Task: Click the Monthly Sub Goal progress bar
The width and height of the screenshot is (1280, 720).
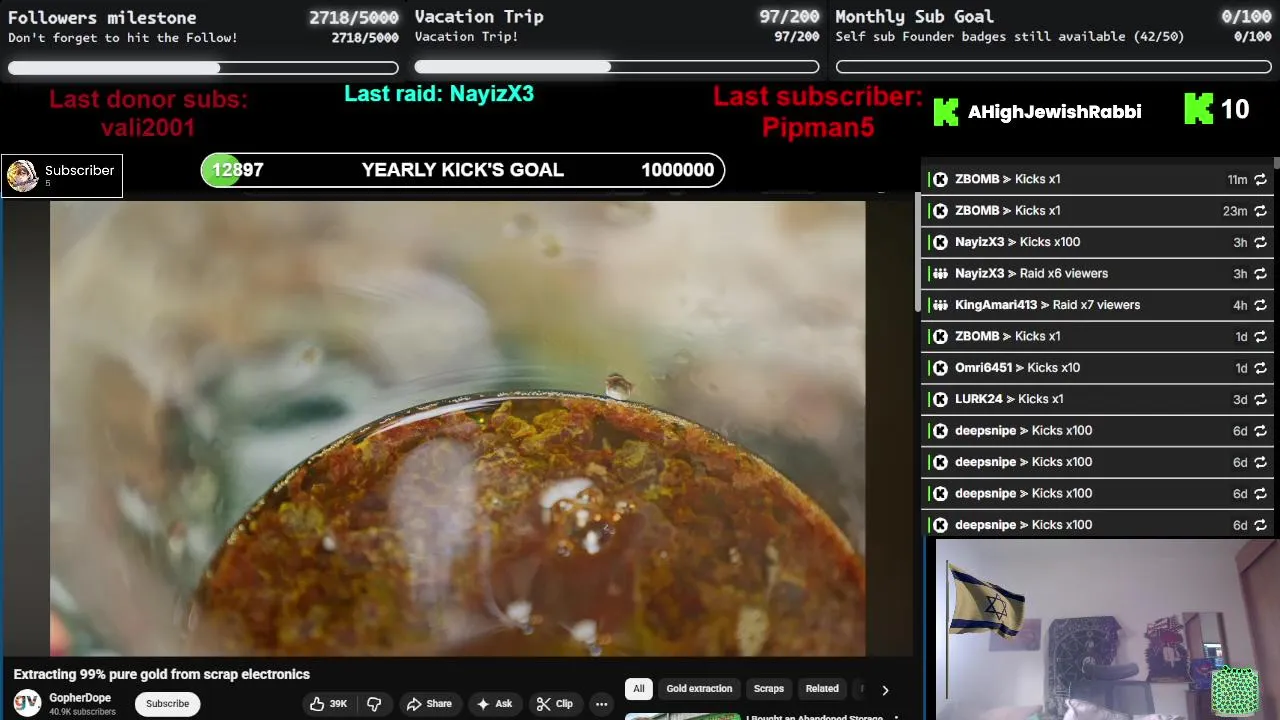Action: click(x=1054, y=67)
